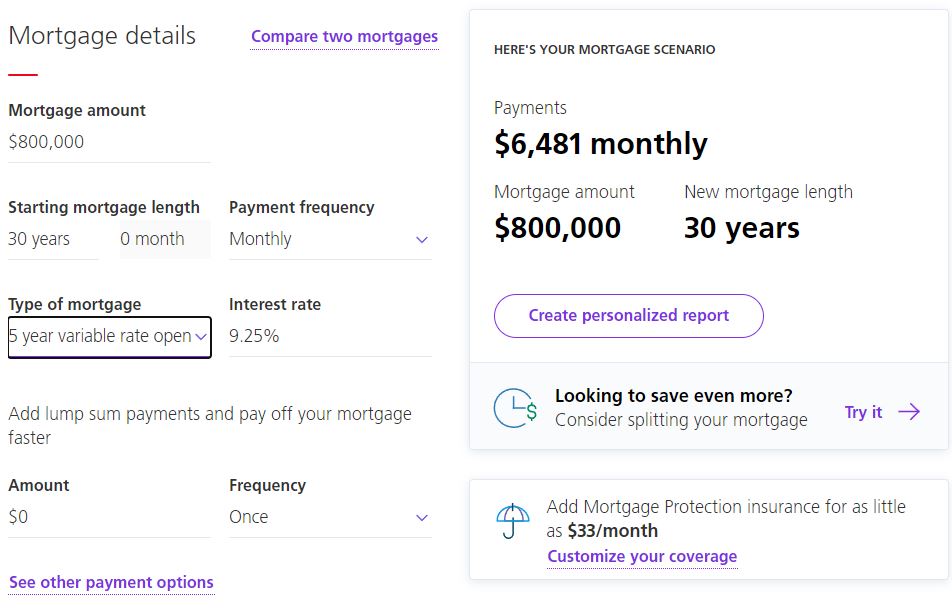Select the Mortgage amount $800,000 field
This screenshot has height=613, width=952.
click(109, 142)
